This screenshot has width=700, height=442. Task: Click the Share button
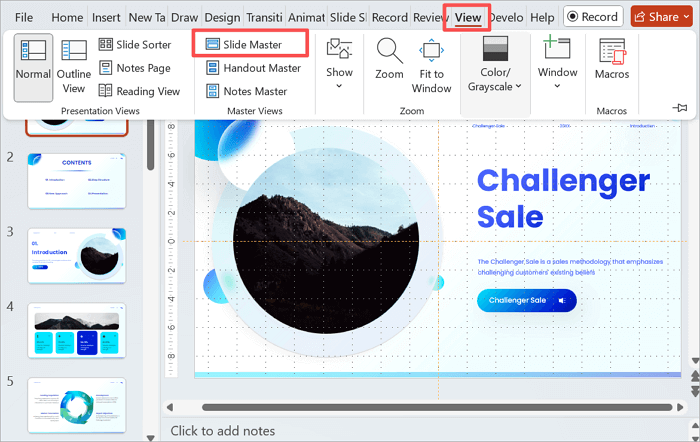tap(662, 17)
